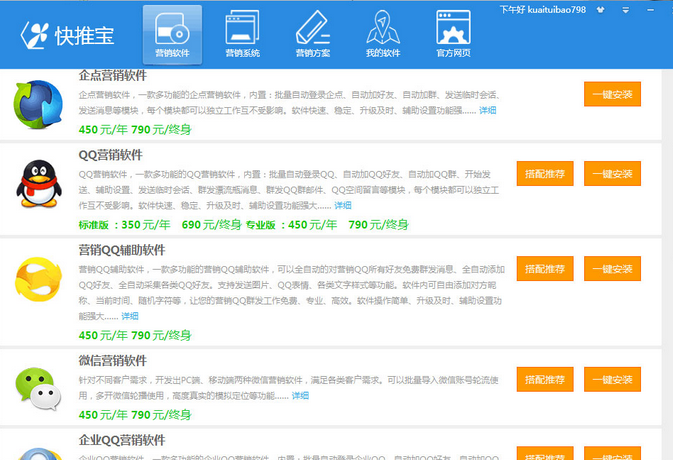The image size is (673, 460).
Task: Click 微信营销软件 price text
Action: (135, 415)
